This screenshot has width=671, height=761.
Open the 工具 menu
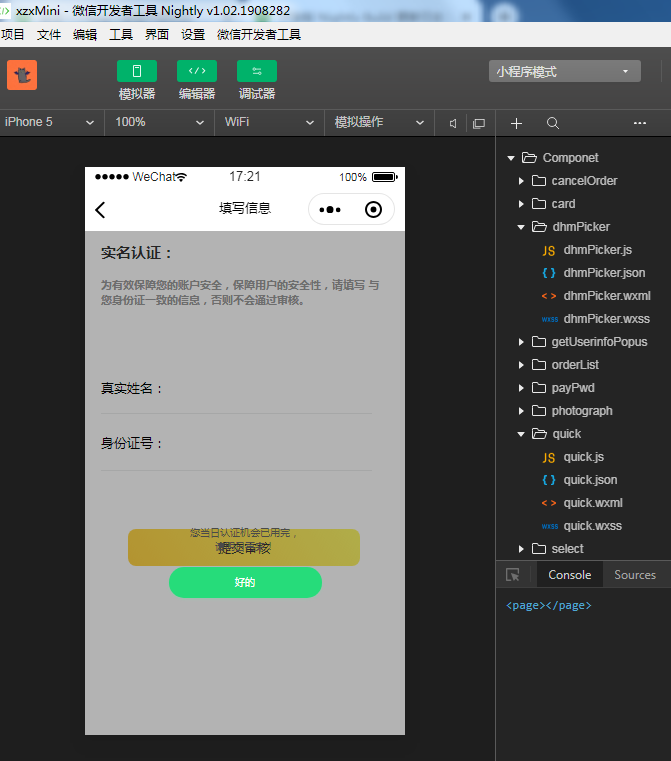point(121,34)
